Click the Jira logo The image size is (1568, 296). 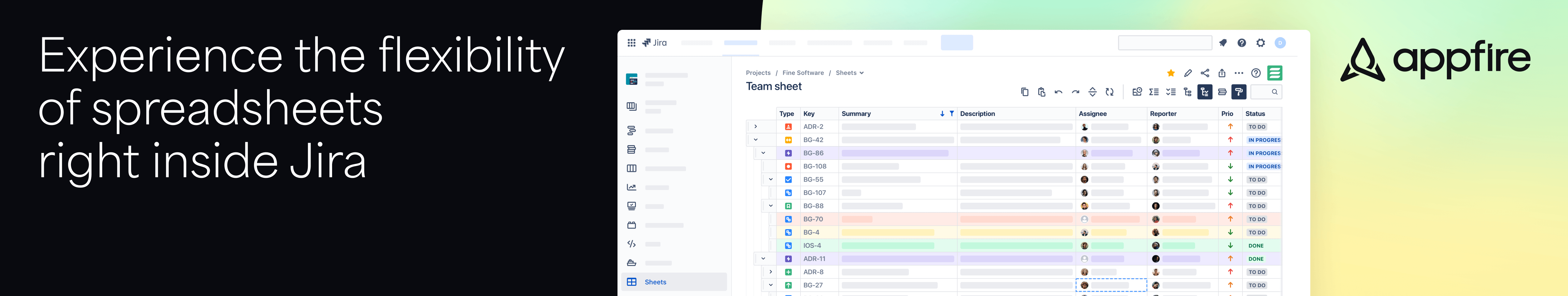tap(655, 43)
